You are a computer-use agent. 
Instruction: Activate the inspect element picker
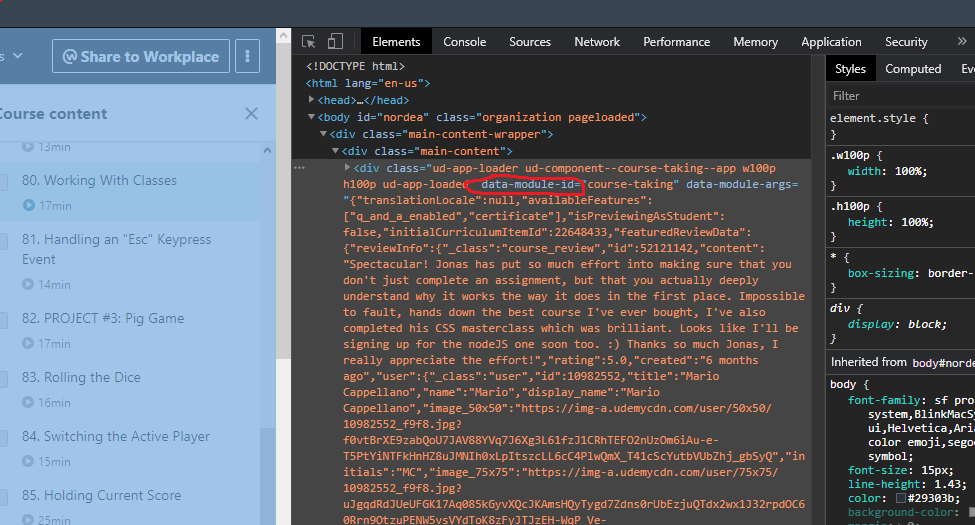pos(309,42)
